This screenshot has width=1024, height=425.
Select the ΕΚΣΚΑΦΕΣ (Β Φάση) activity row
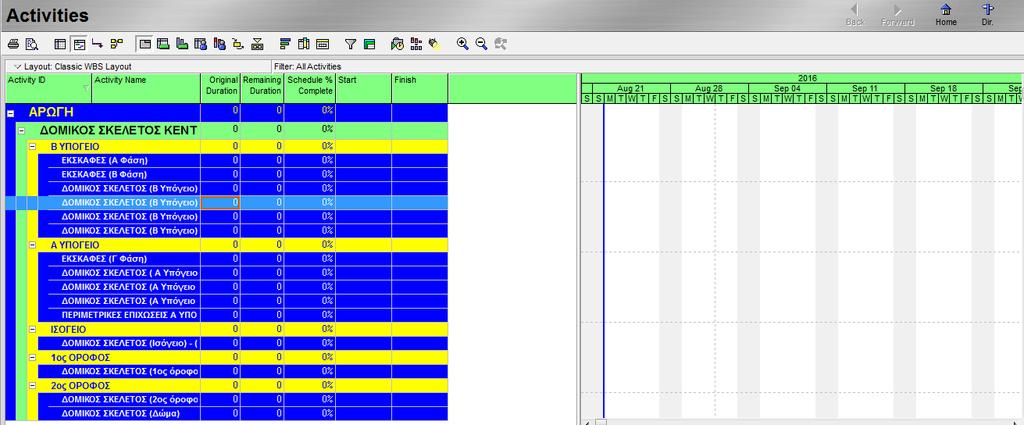(x=243, y=174)
